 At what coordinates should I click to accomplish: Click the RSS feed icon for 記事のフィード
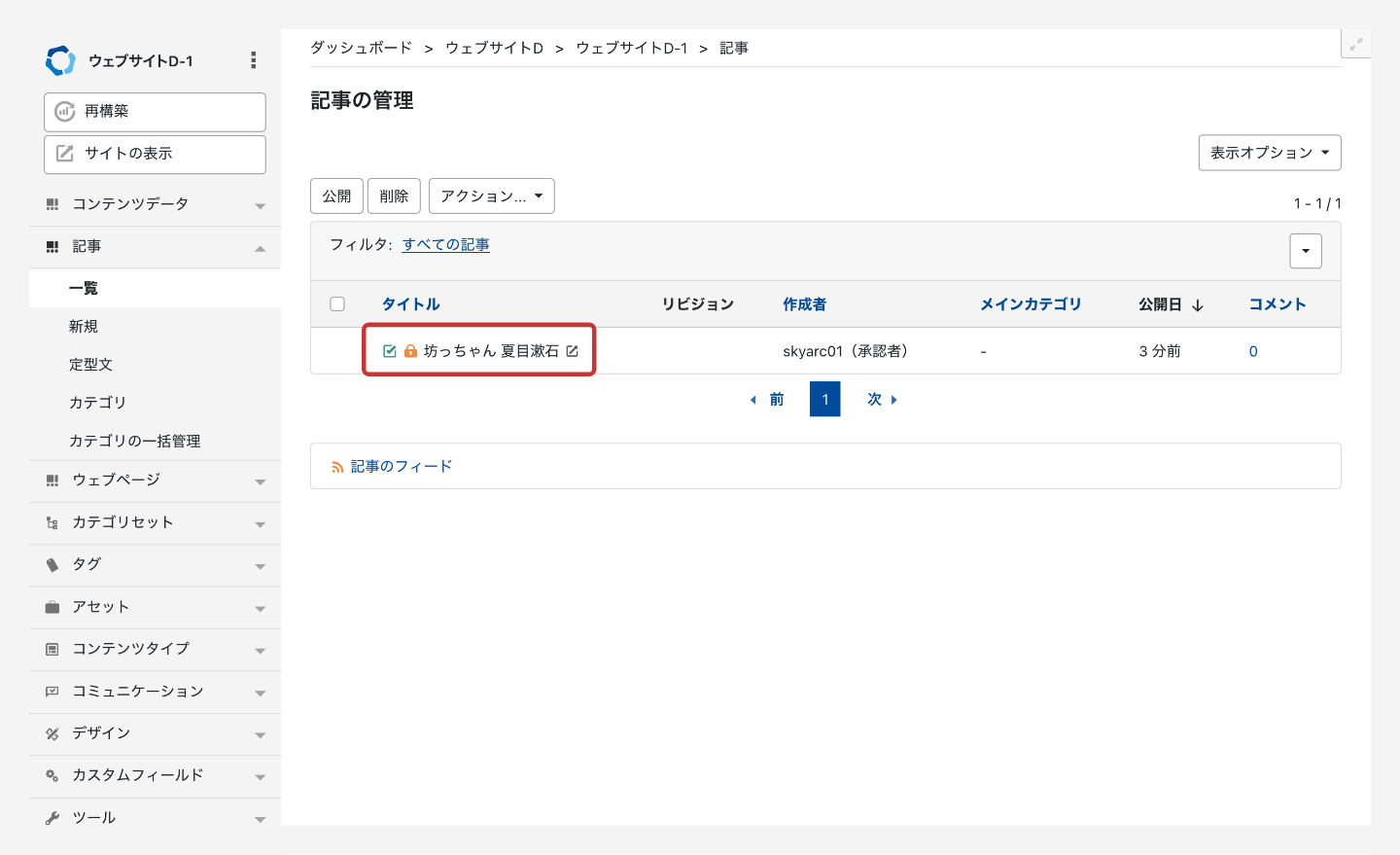pyautogui.click(x=337, y=468)
